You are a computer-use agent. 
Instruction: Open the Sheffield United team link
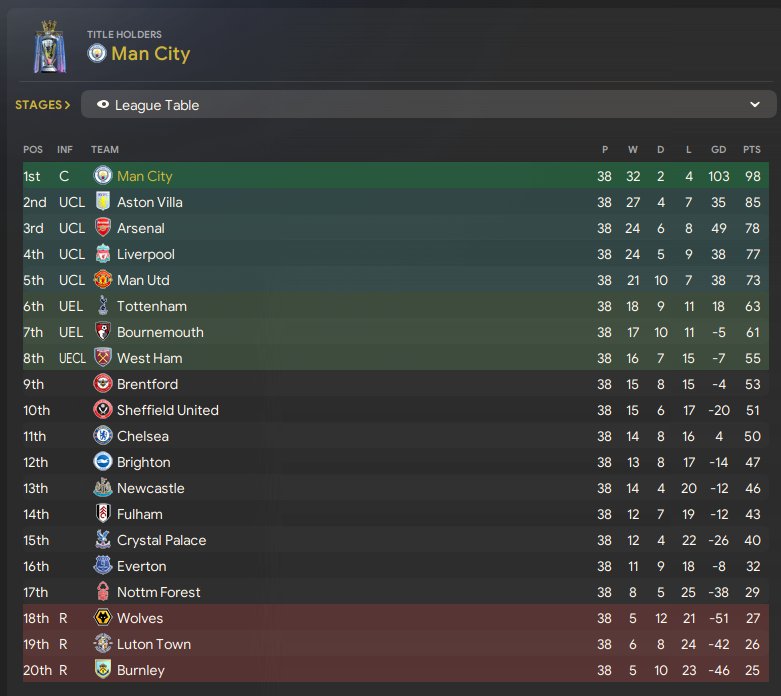pyautogui.click(x=167, y=410)
